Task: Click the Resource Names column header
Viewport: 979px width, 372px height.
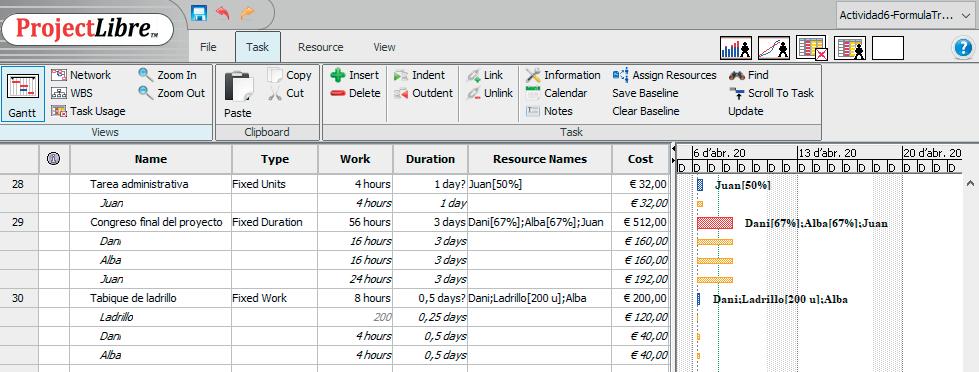Action: pos(540,159)
